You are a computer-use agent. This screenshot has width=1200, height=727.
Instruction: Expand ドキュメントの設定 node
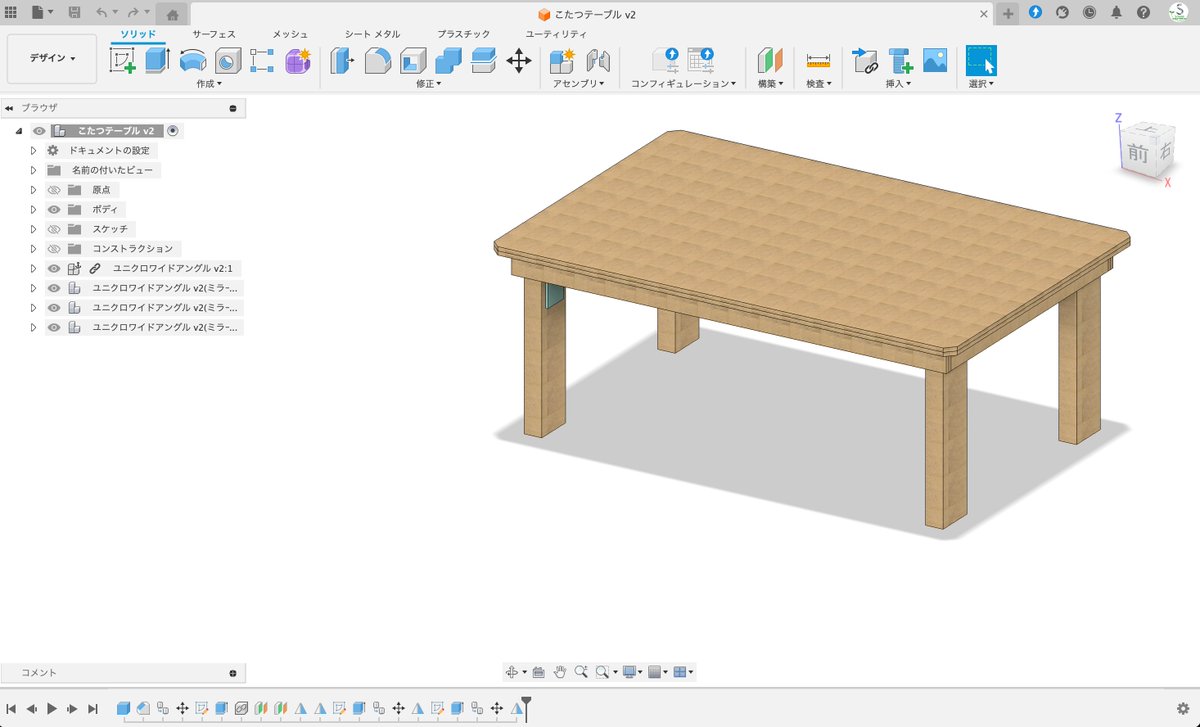click(33, 150)
